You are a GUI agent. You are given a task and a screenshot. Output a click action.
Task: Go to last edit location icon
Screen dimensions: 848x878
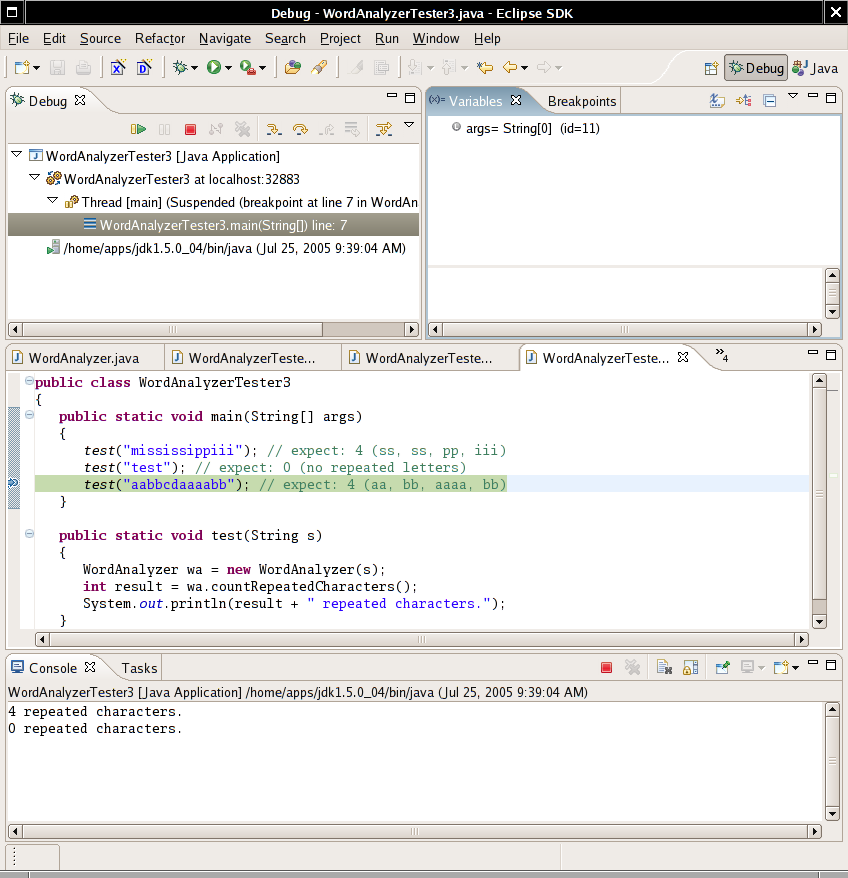[x=484, y=68]
